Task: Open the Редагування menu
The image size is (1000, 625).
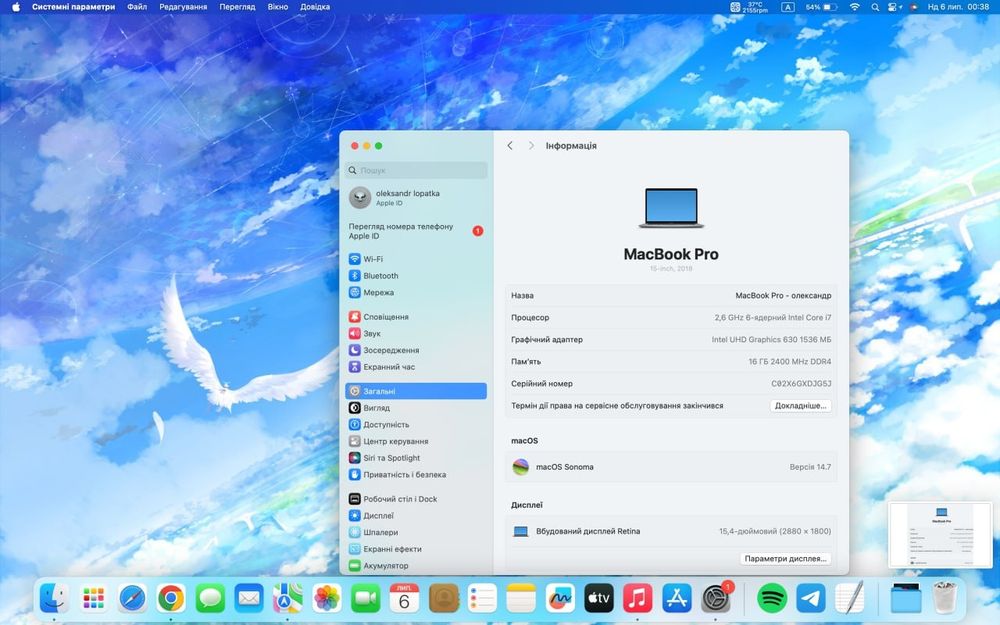Action: 183,7
